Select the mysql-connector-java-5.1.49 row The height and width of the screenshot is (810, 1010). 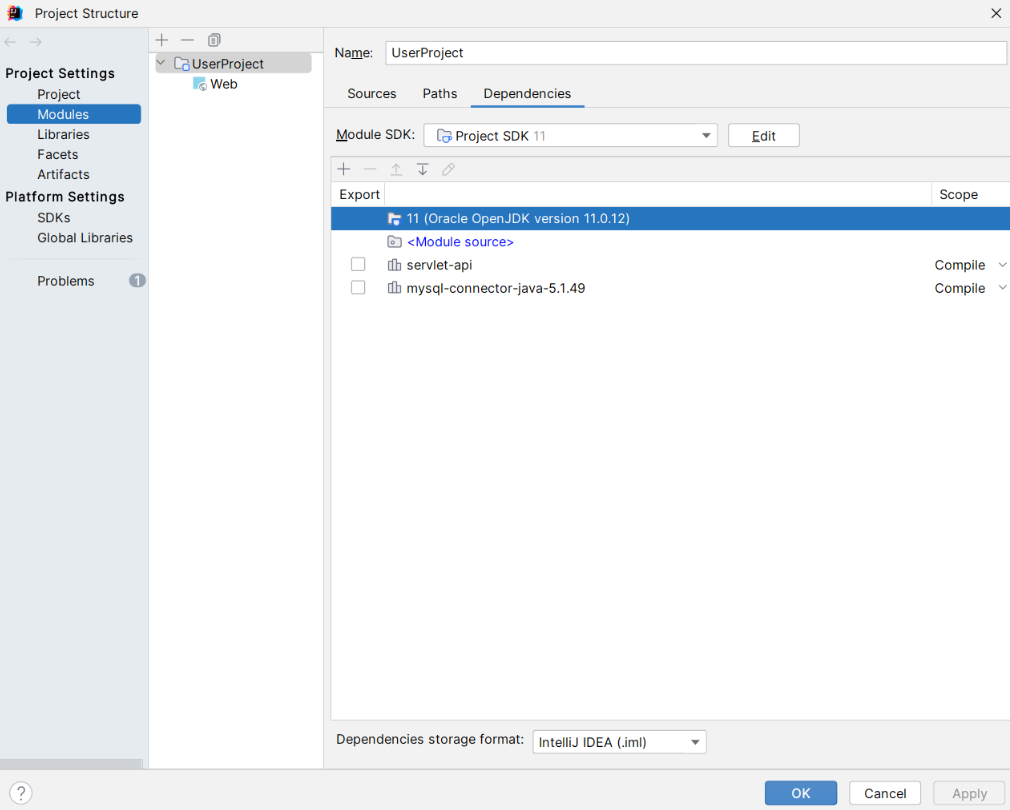pyautogui.click(x=671, y=288)
